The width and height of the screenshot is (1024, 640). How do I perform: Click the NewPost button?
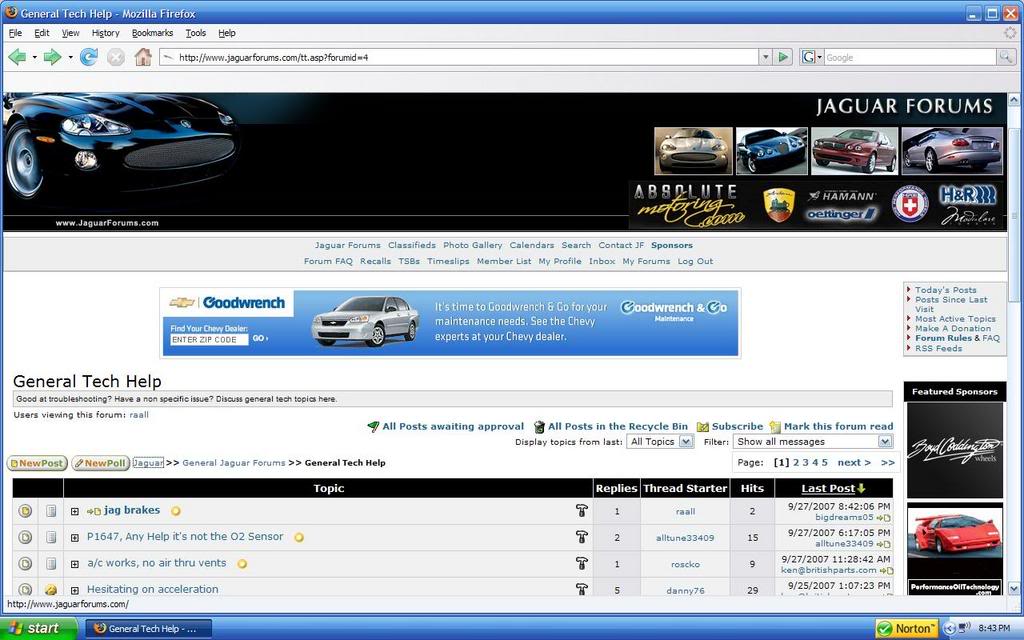(37, 463)
